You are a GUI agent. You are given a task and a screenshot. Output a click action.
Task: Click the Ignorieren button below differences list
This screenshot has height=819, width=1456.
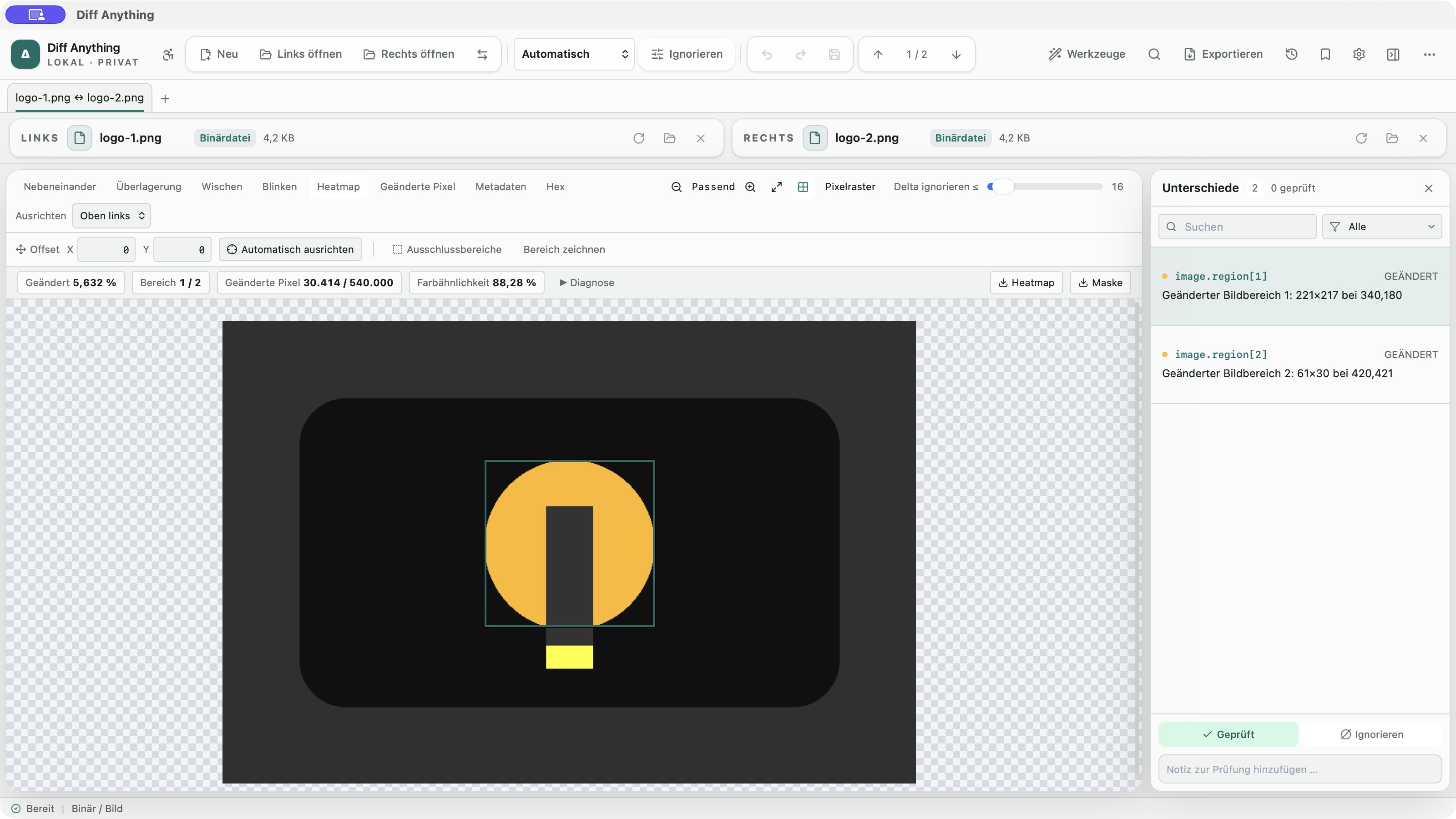coord(1371,734)
